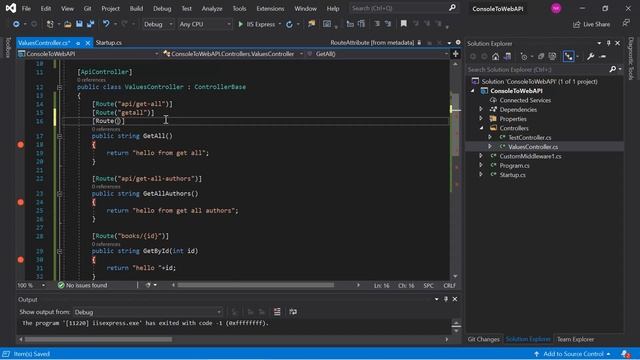Open the GetAll member navigation dropdown
The width and height of the screenshot is (640, 360).
(378, 54)
